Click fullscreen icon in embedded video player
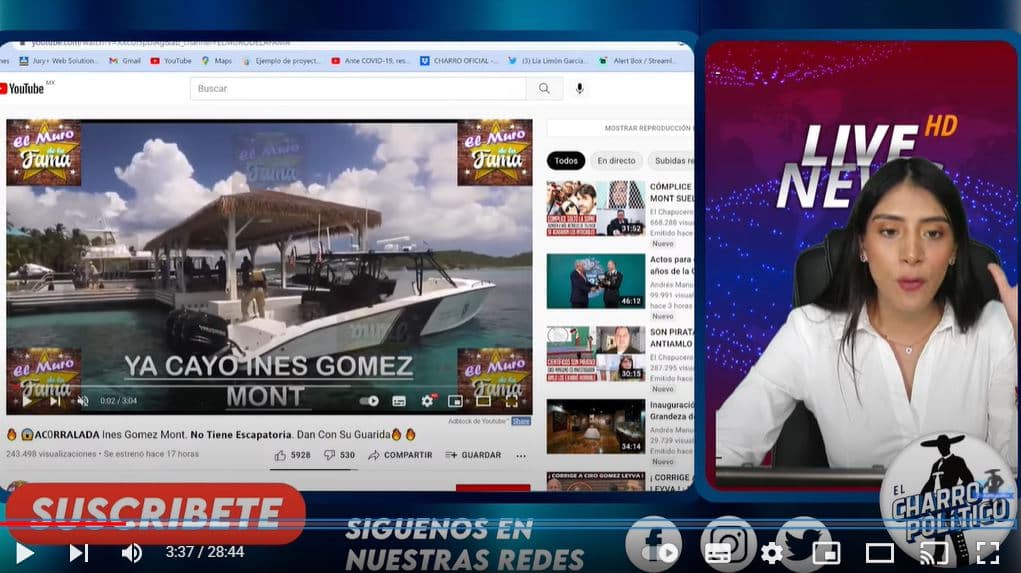 click(512, 401)
